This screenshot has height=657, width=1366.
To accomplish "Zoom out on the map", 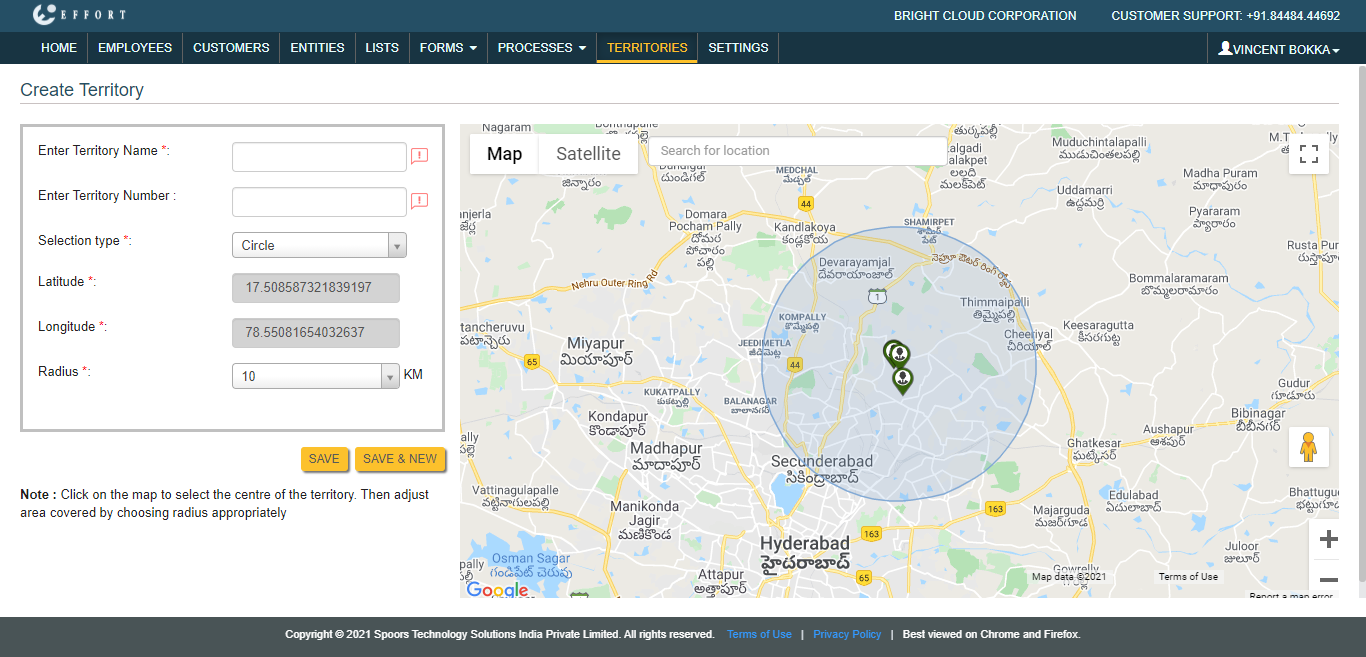I will [x=1328, y=579].
